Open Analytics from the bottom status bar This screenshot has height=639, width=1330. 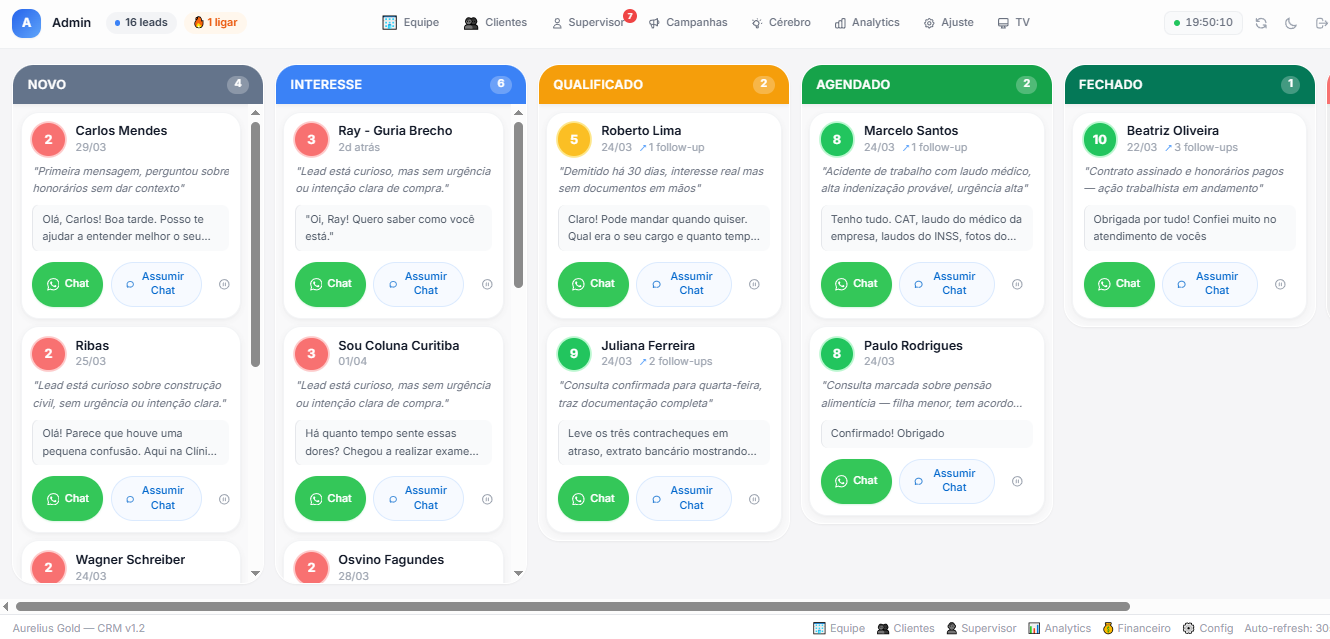1059,628
